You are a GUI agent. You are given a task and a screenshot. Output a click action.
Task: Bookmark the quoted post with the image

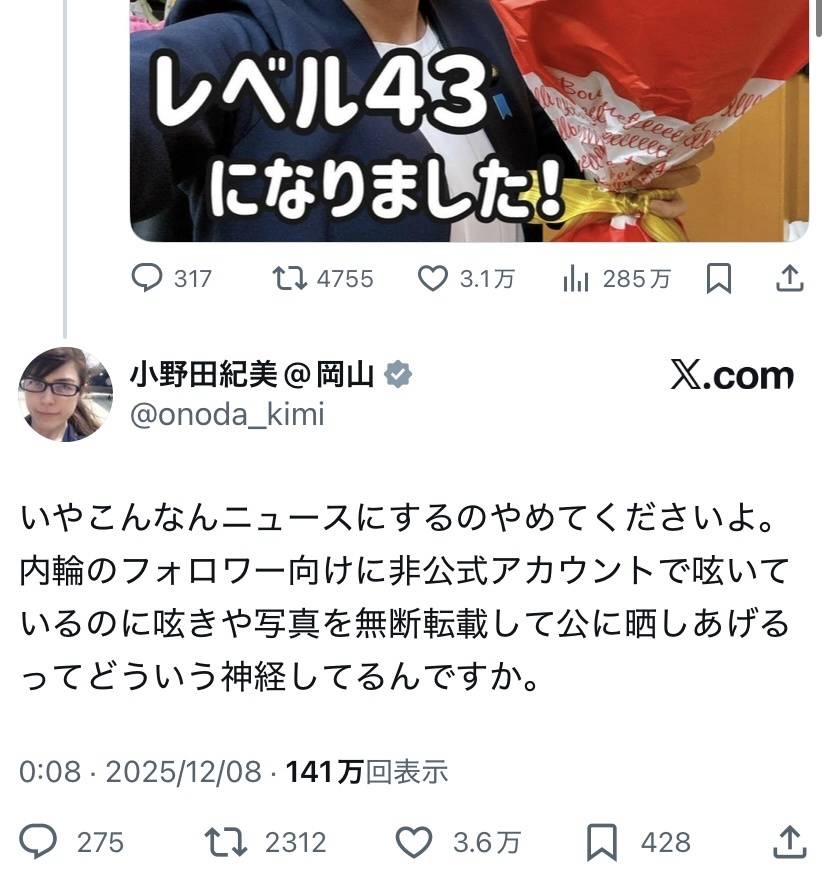(719, 279)
